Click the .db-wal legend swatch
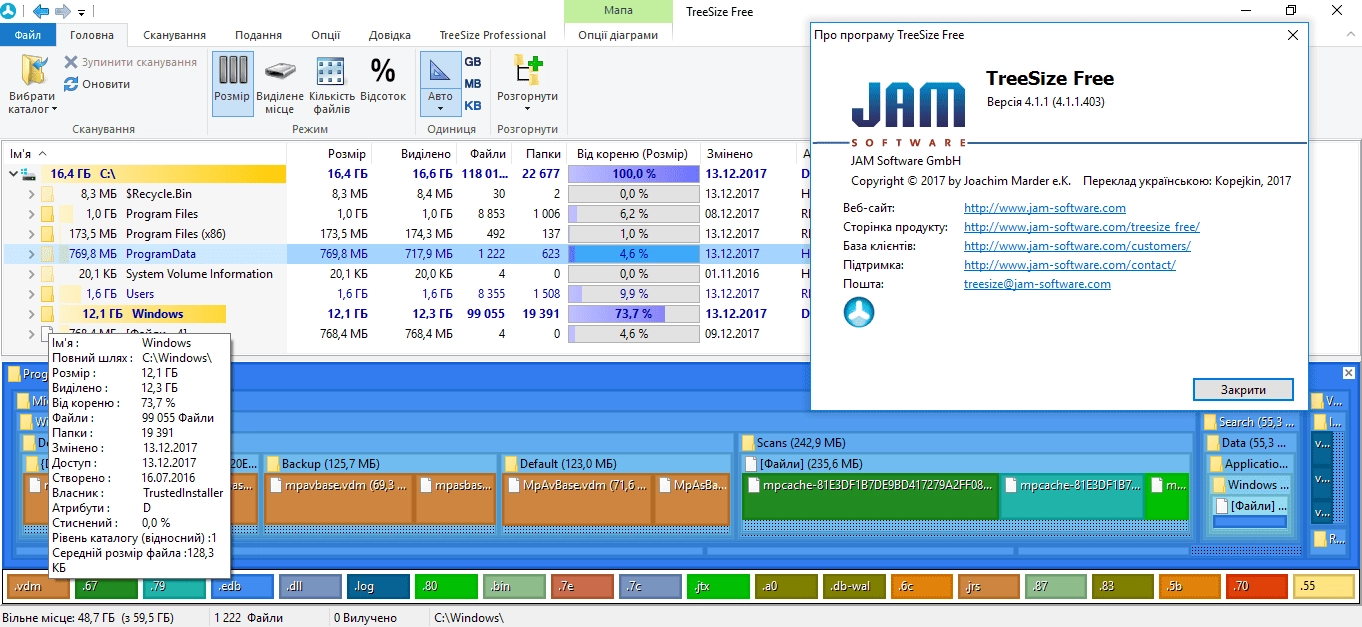Screen dimensions: 1362x627 tap(854, 586)
